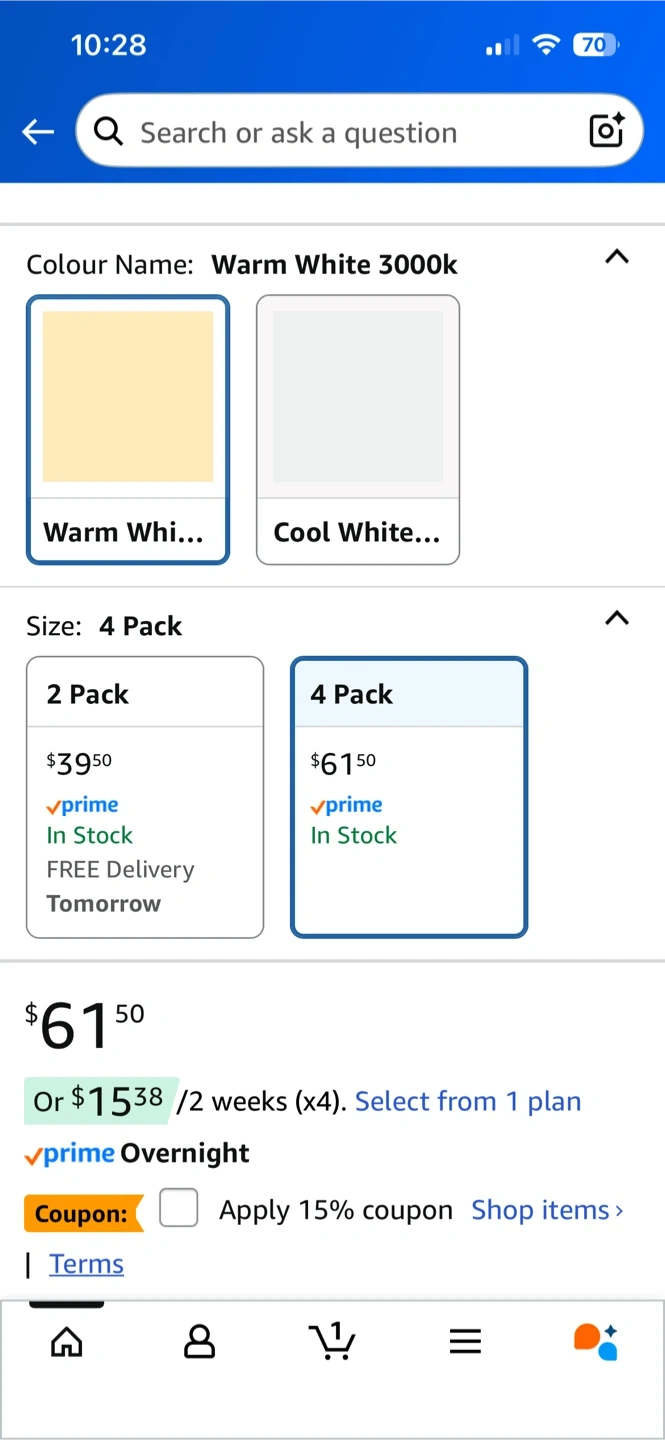
Task: Choose the Warm White colour swatch
Action: click(128, 429)
